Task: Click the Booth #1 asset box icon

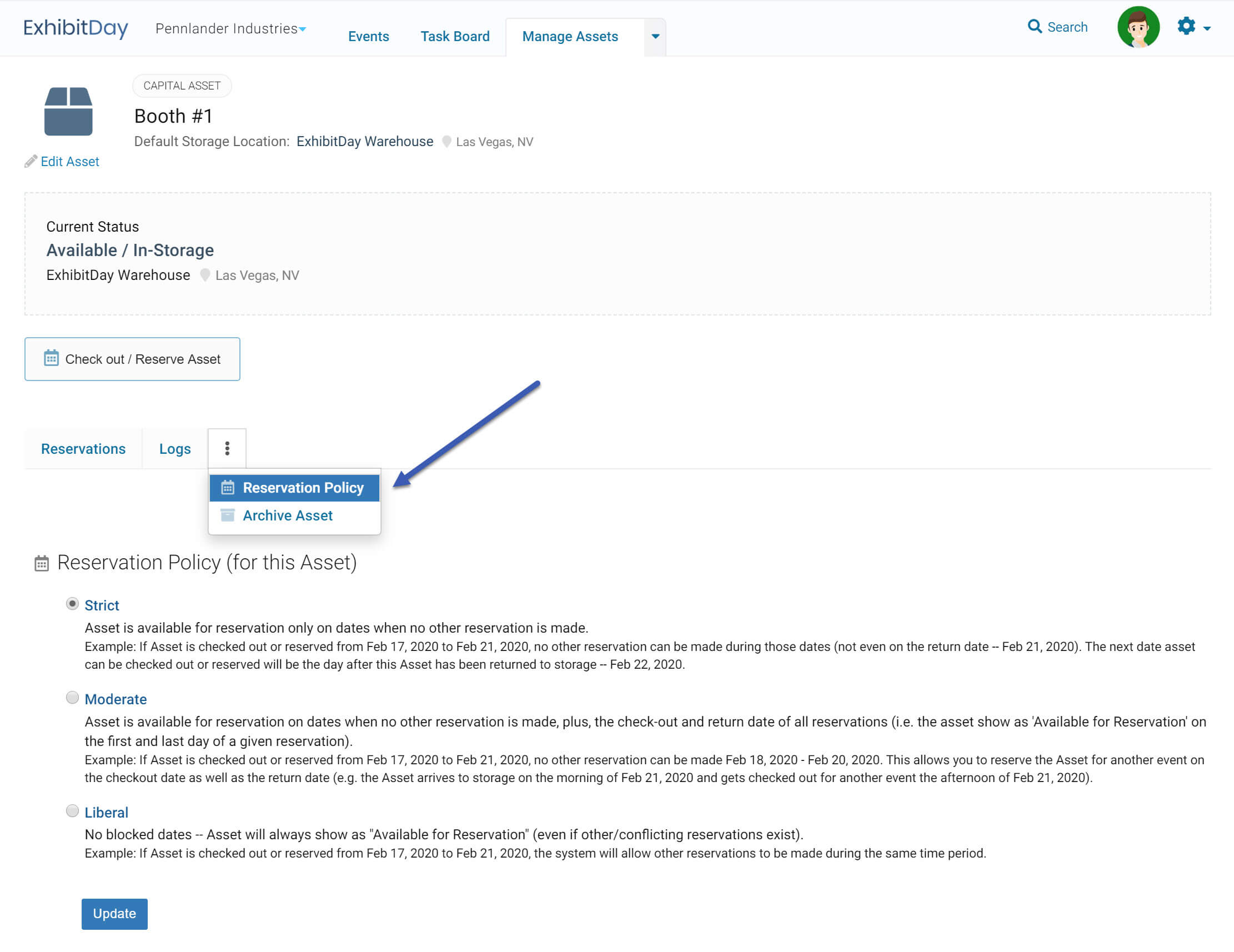Action: pos(68,111)
